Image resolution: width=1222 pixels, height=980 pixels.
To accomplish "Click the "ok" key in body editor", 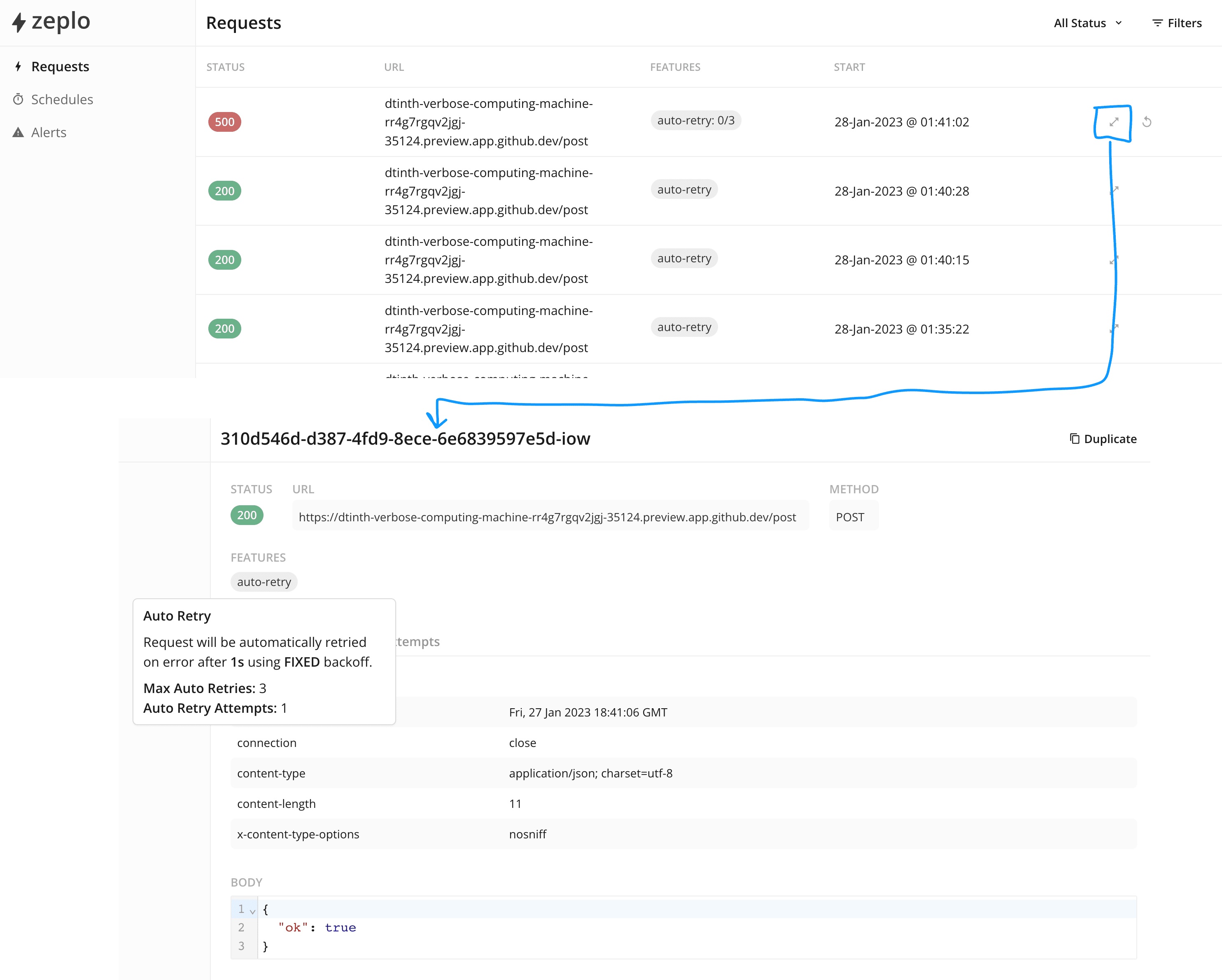I will (292, 927).
